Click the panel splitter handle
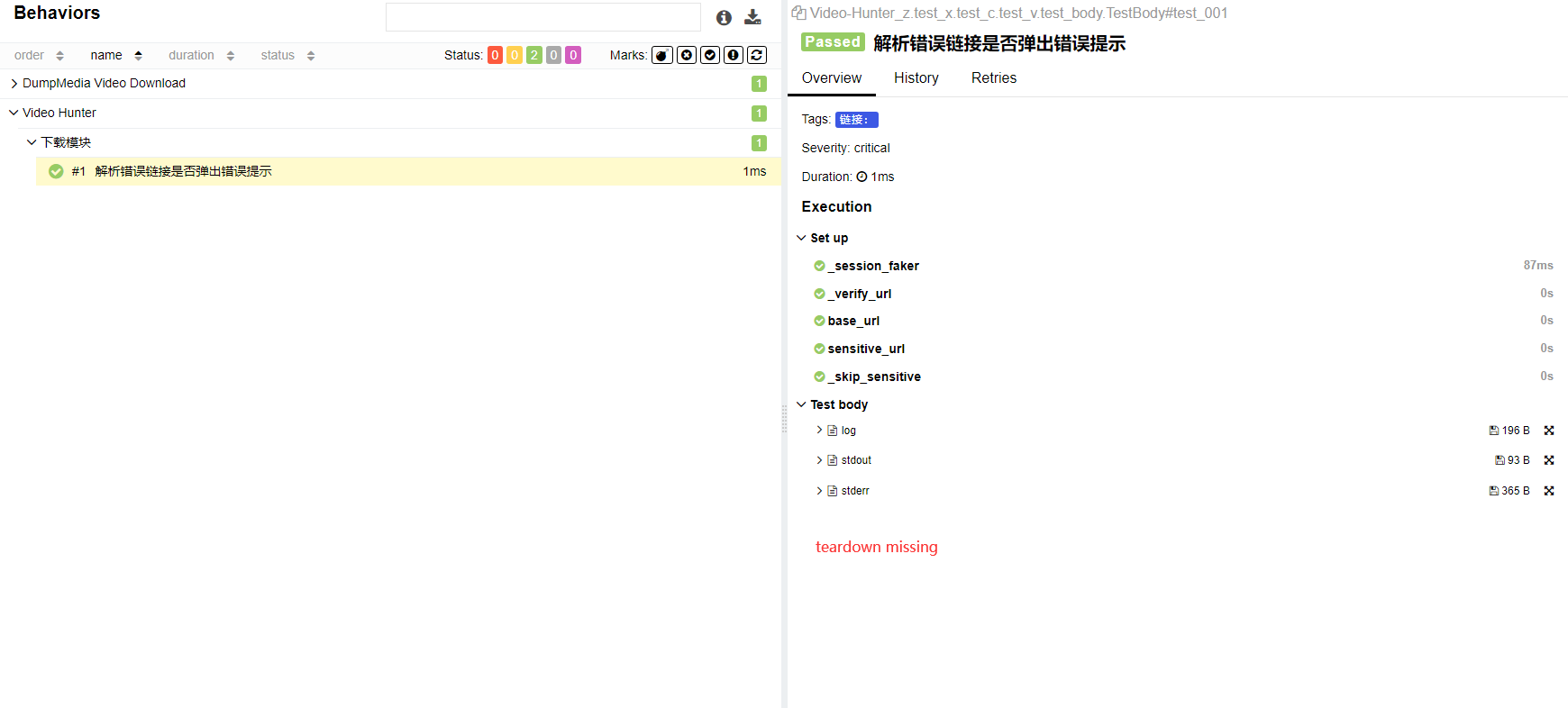The height and width of the screenshot is (708, 1568). (x=784, y=420)
